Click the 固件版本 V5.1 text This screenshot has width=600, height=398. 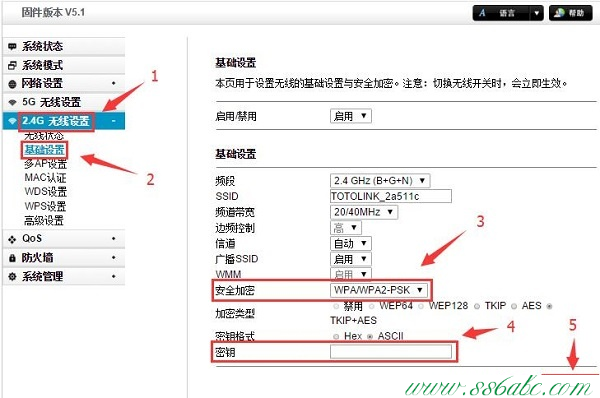point(53,12)
